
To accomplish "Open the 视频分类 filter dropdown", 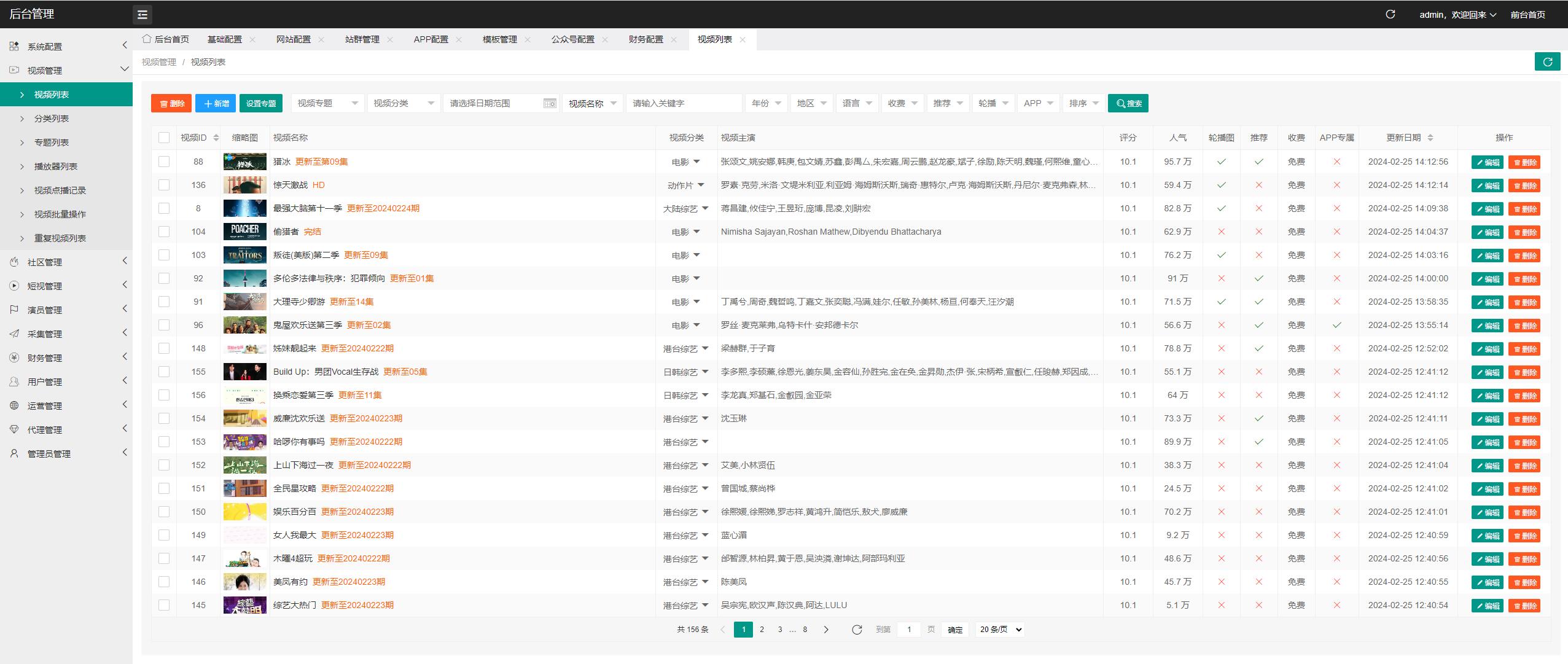I will (404, 103).
